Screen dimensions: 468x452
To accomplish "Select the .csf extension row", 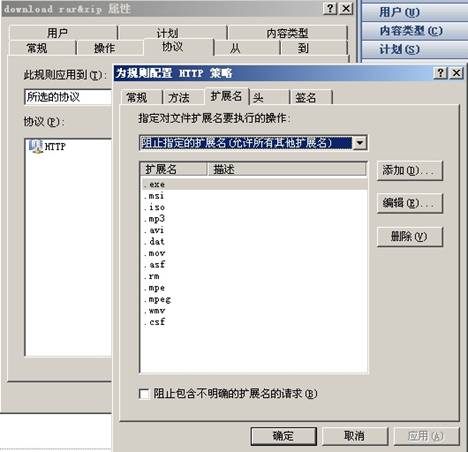I will pyautogui.click(x=255, y=322).
